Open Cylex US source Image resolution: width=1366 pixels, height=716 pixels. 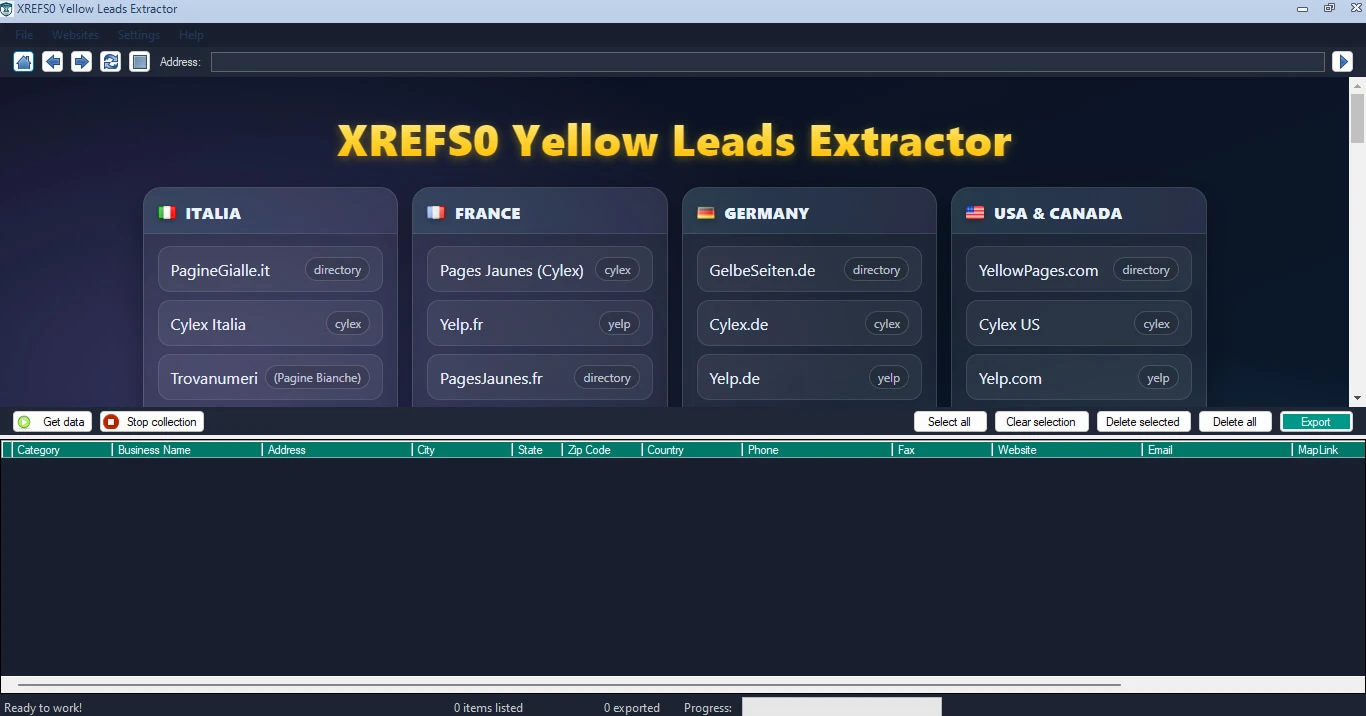coord(1078,324)
